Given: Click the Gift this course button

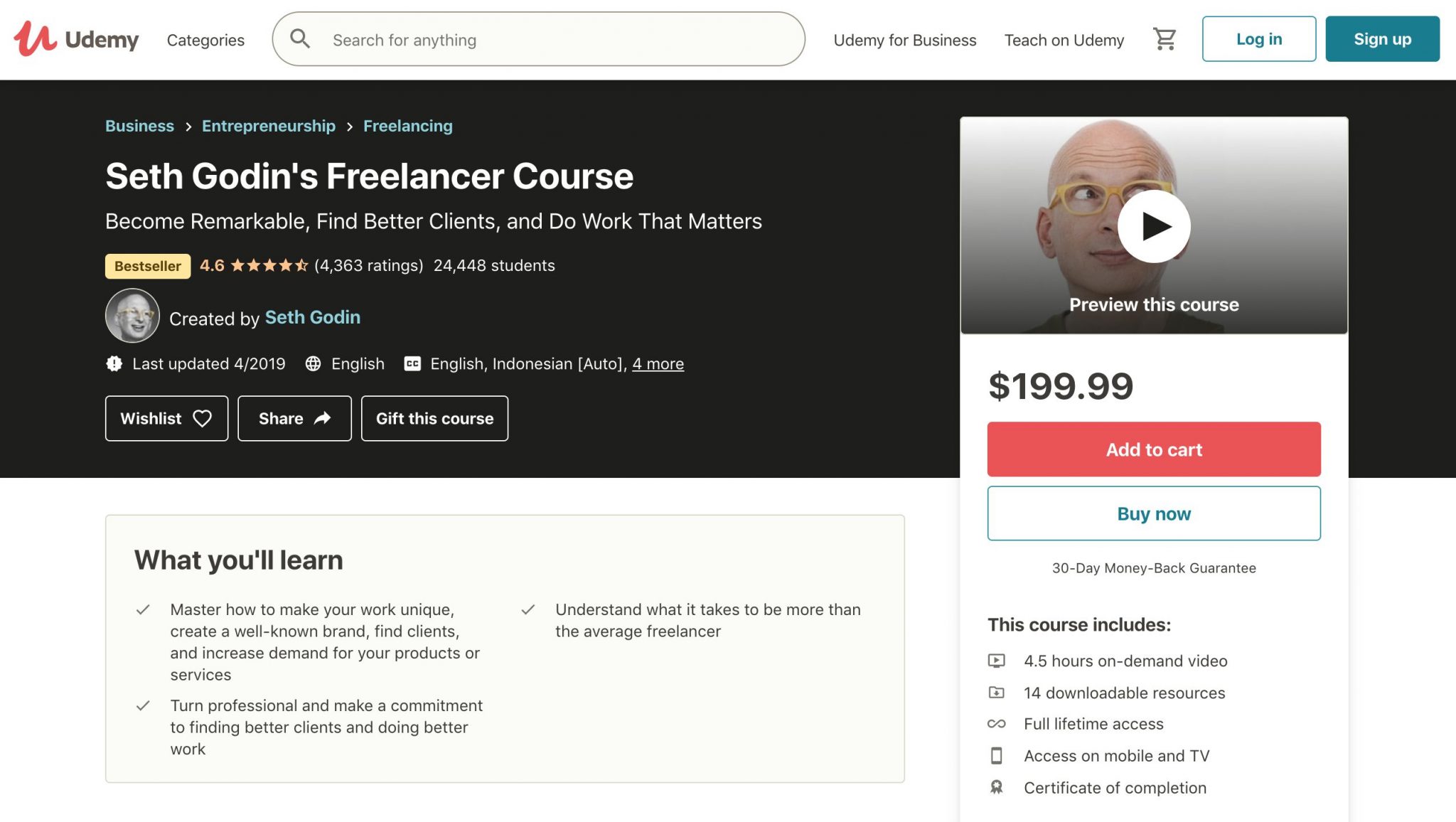Looking at the screenshot, I should pos(434,418).
